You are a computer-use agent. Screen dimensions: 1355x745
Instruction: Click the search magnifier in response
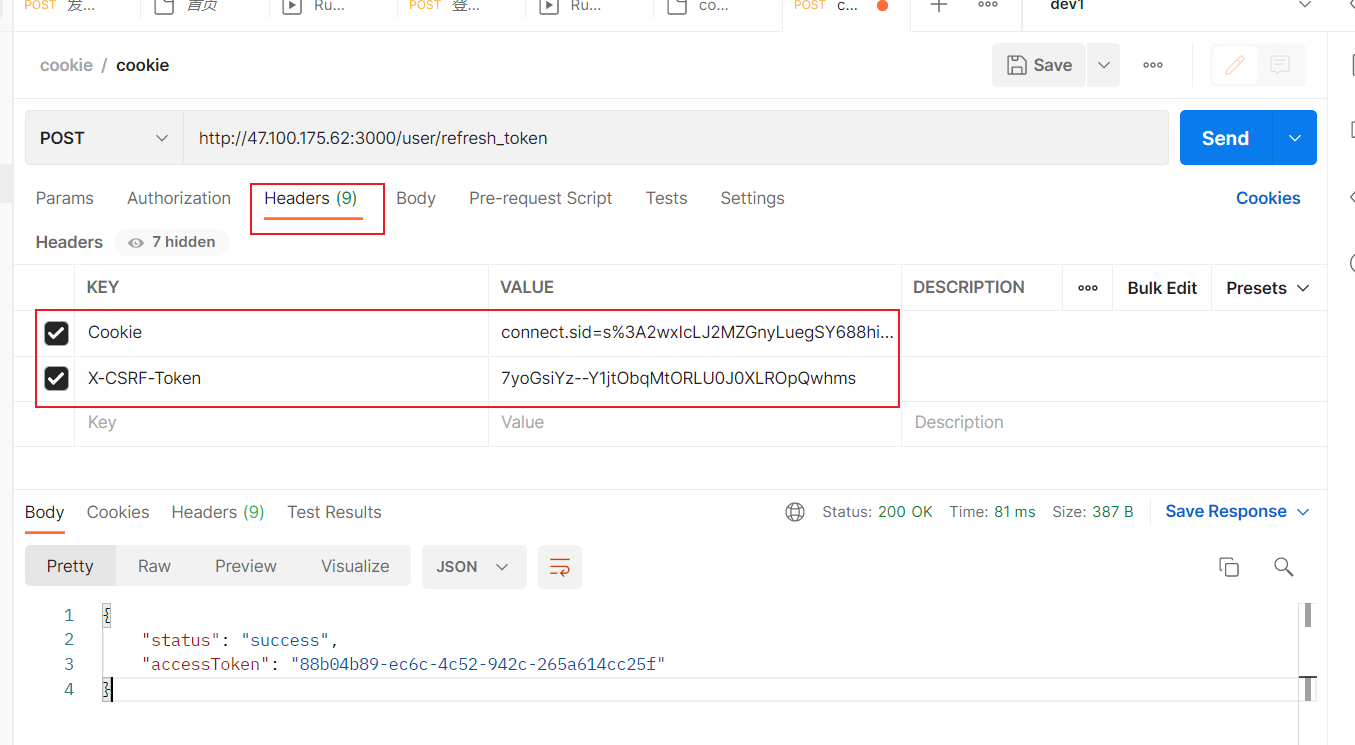(x=1284, y=567)
